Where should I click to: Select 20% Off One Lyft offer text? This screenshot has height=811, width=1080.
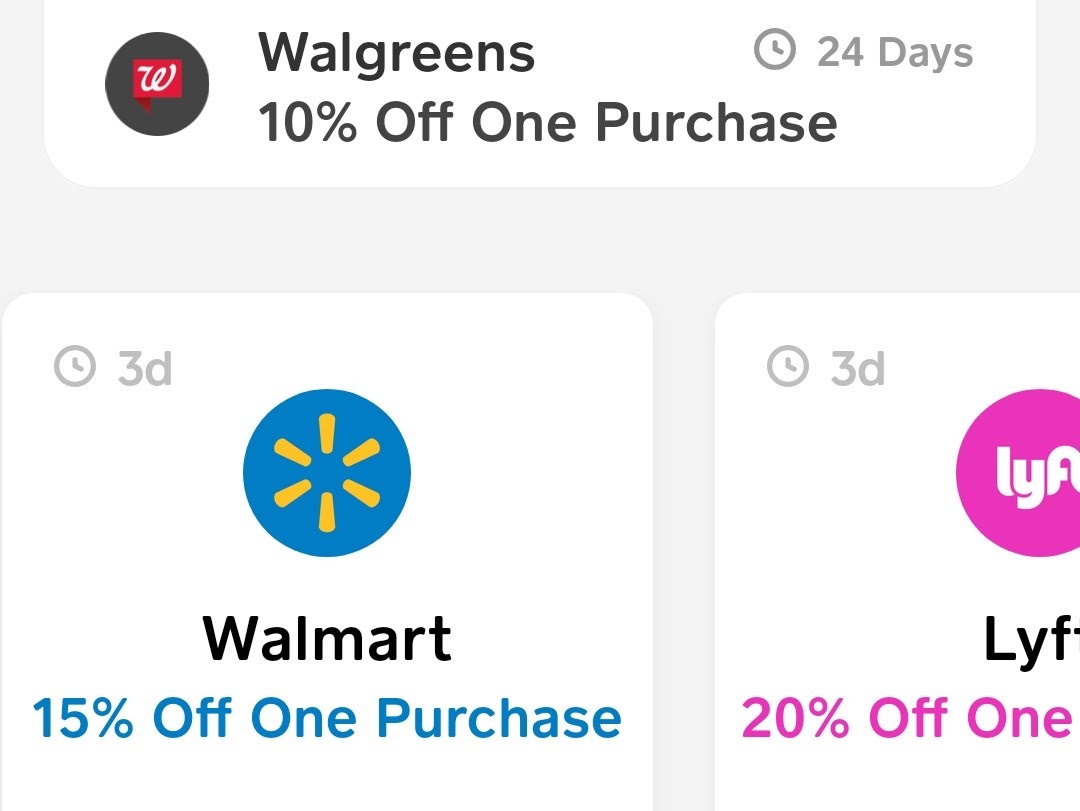908,718
